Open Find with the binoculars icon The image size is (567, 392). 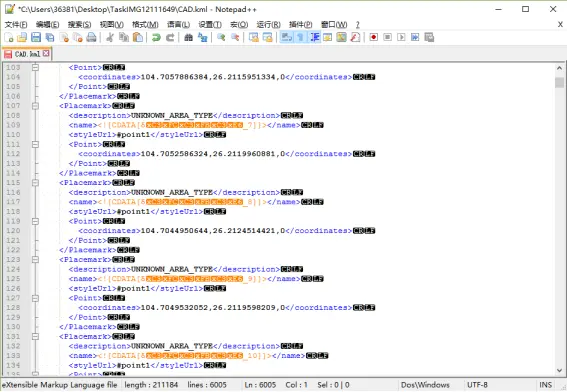[x=188, y=37]
